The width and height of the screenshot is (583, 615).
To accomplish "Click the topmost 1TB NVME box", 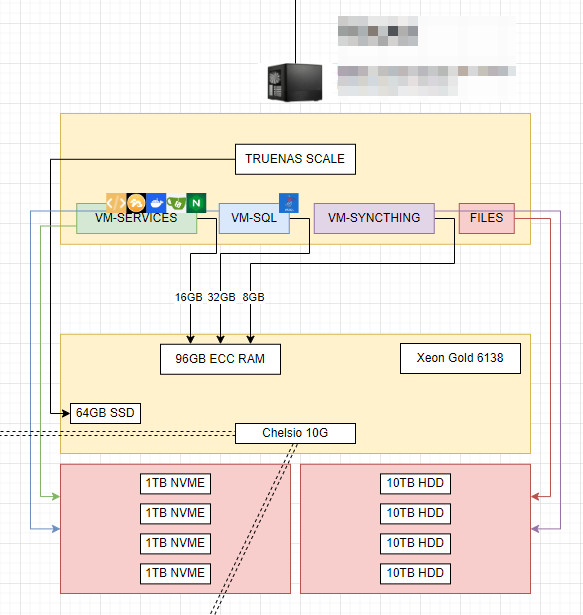I will coord(175,484).
